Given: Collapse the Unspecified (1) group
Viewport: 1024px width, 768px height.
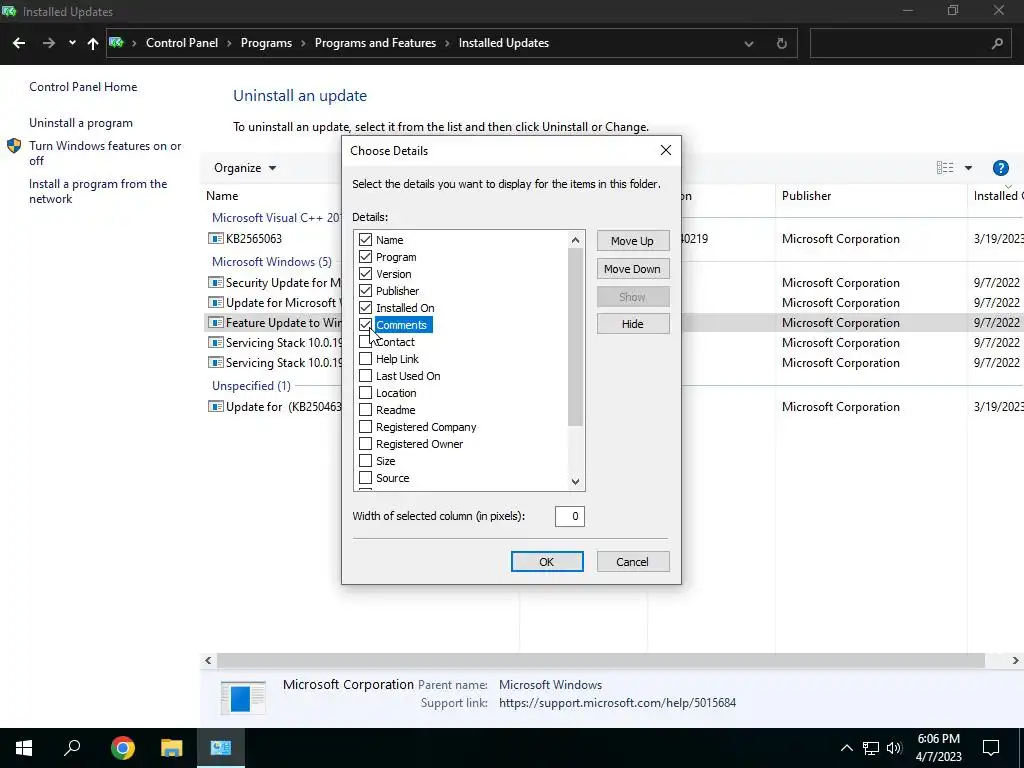Looking at the screenshot, I should click(x=251, y=386).
